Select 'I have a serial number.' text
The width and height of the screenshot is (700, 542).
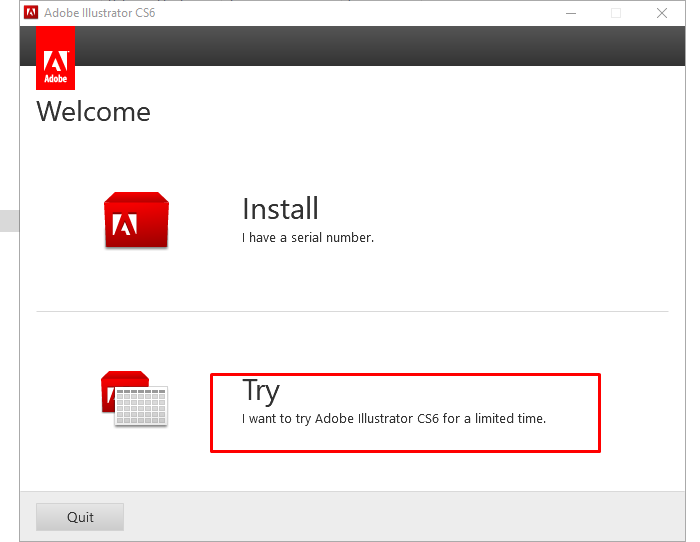tap(308, 238)
